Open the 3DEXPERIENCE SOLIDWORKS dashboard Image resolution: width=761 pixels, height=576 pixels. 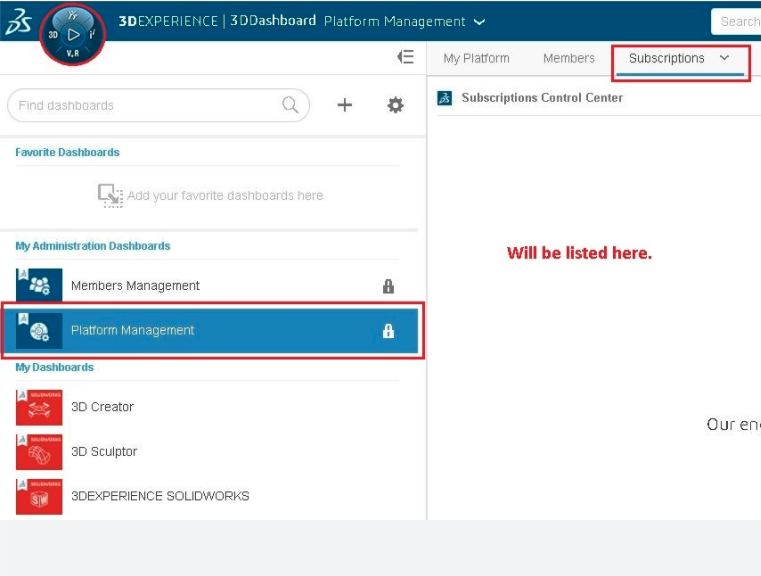click(x=210, y=496)
